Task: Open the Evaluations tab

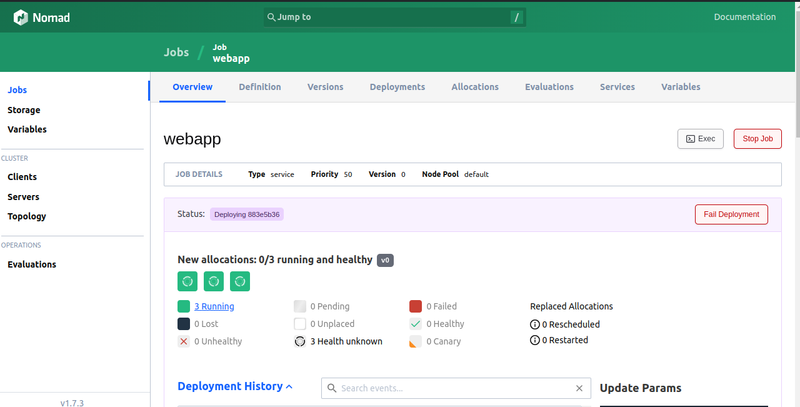Action: pos(549,87)
